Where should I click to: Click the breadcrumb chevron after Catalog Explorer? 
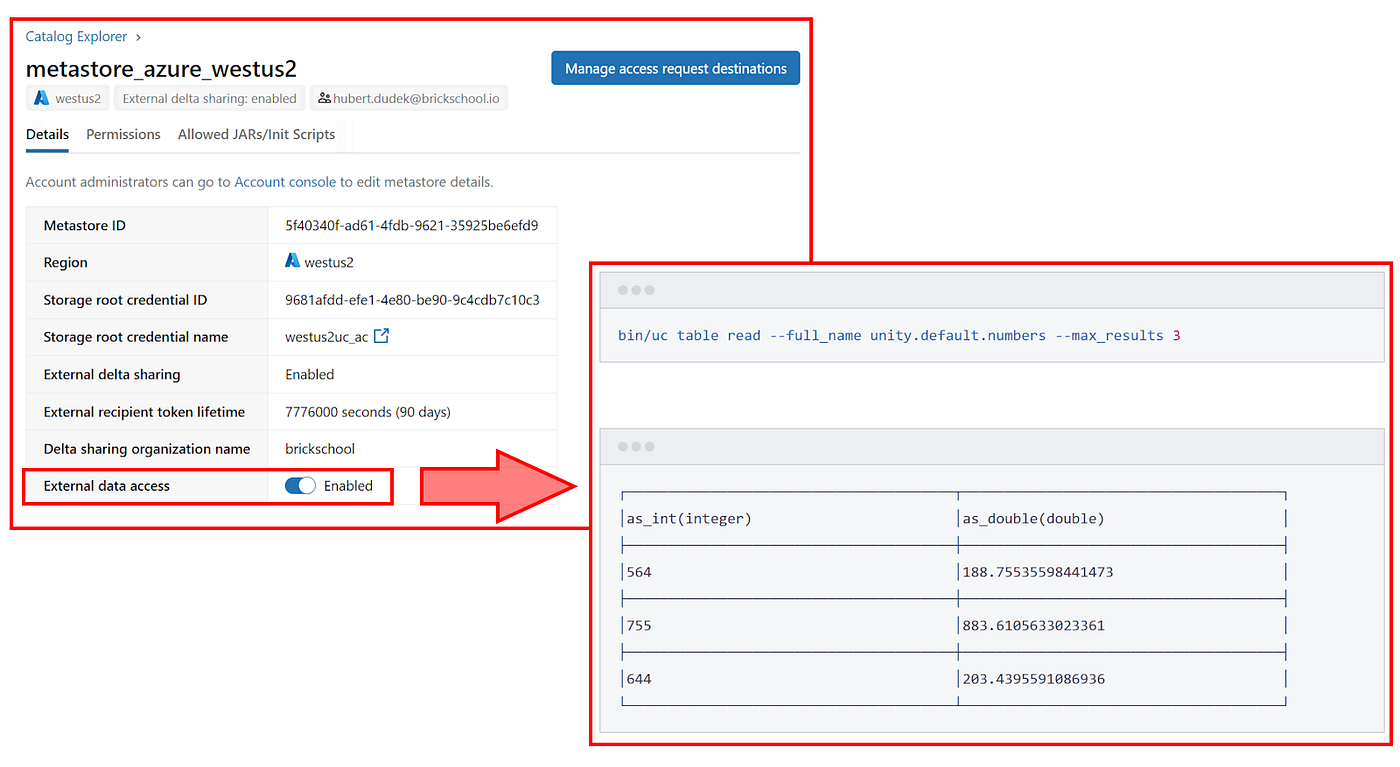[x=138, y=37]
